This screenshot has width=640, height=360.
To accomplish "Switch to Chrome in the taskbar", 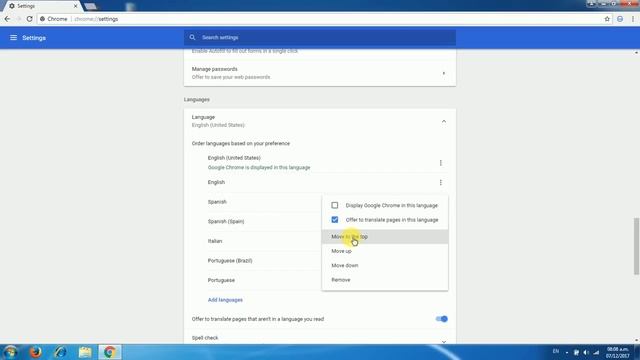I will 110,352.
